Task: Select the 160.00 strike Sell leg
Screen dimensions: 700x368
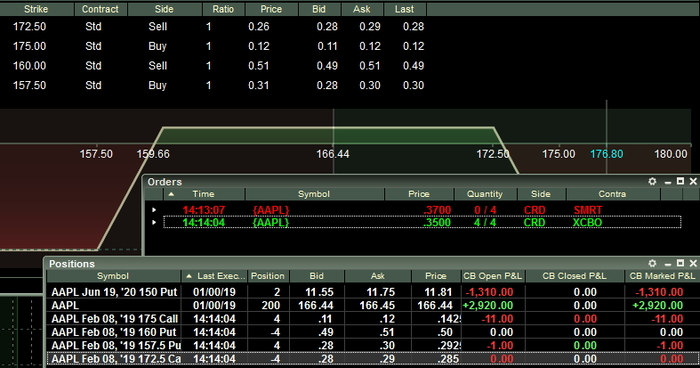Action: [x=213, y=66]
